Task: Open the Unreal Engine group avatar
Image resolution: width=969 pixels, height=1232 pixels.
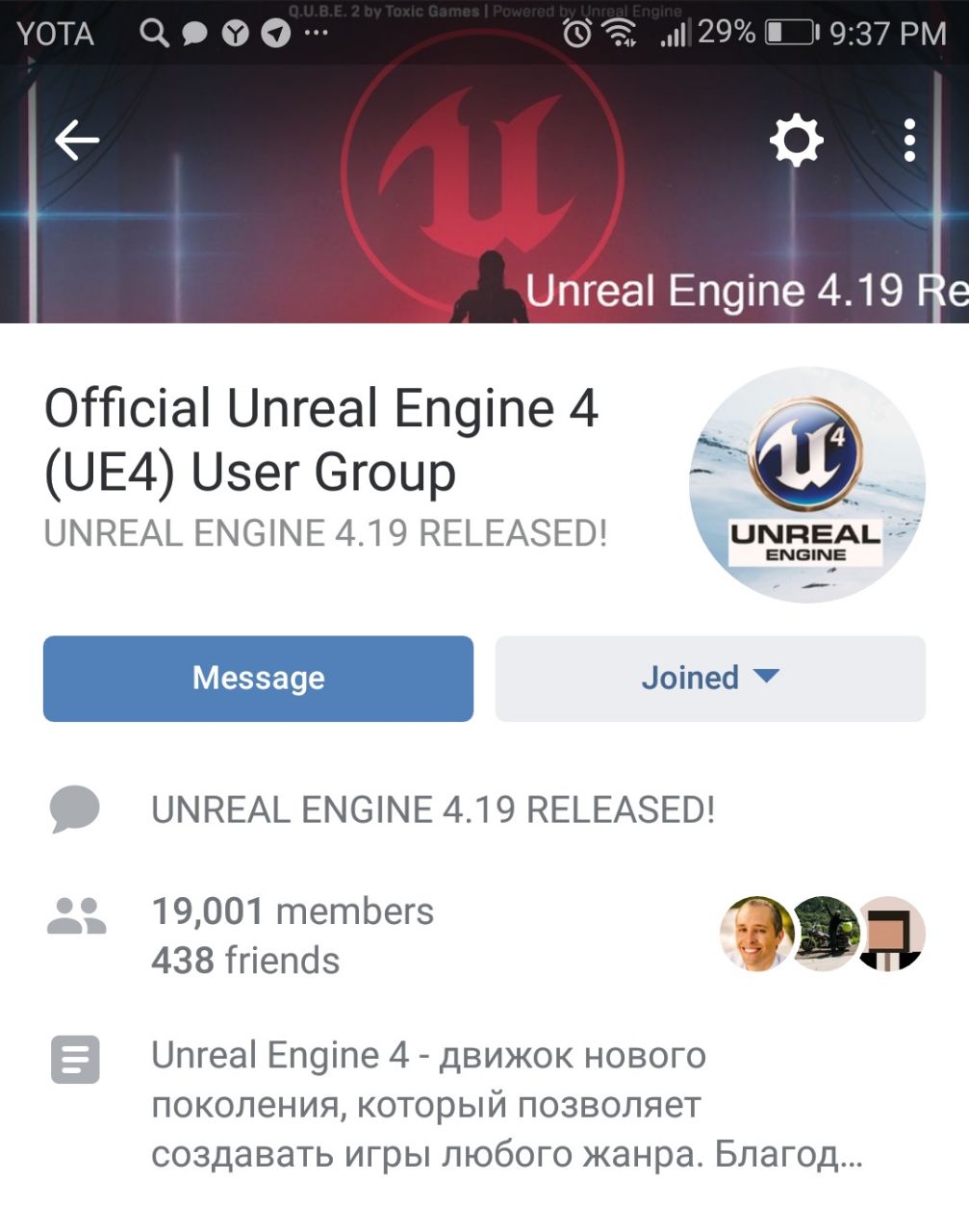Action: (x=807, y=485)
